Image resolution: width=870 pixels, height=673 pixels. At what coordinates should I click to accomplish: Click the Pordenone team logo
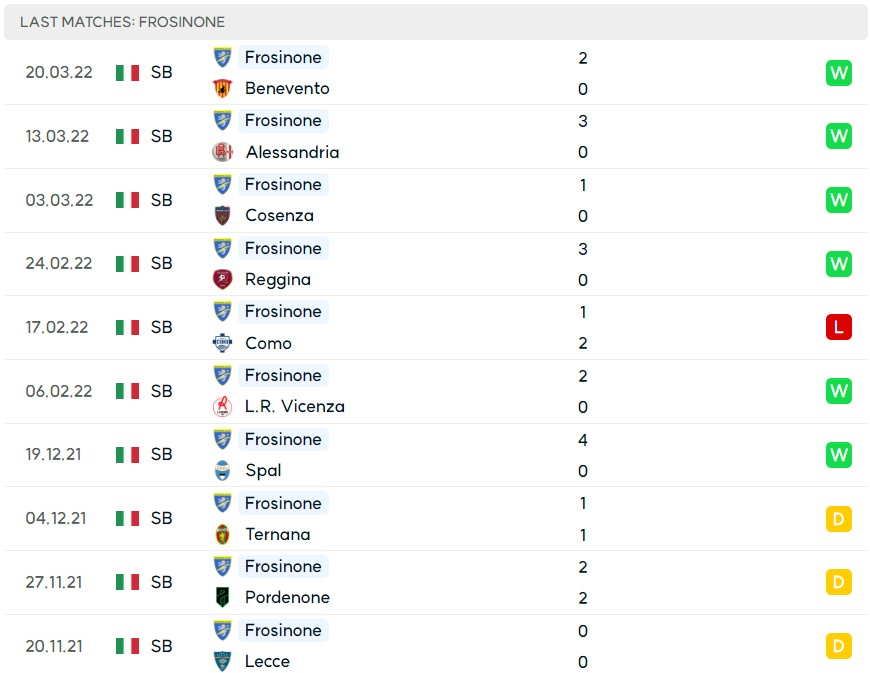pos(222,598)
